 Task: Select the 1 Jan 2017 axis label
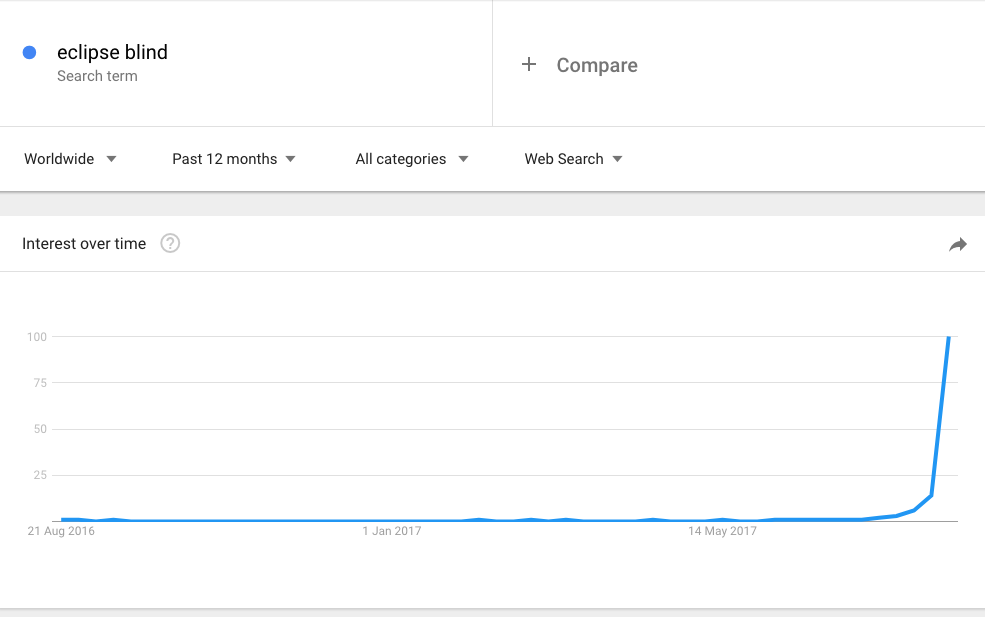392,531
